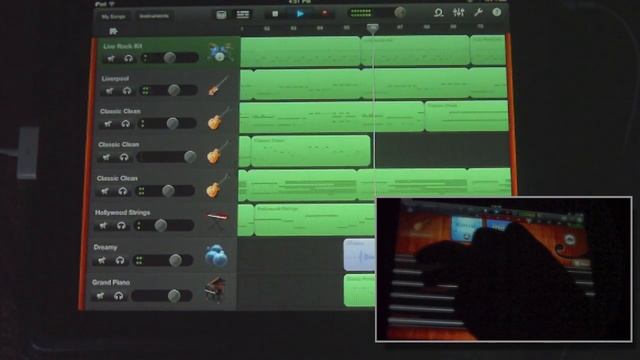Viewport: 640px width, 360px height.
Task: Adjust the bottom Classic Clean volume slider
Action: (x=166, y=191)
